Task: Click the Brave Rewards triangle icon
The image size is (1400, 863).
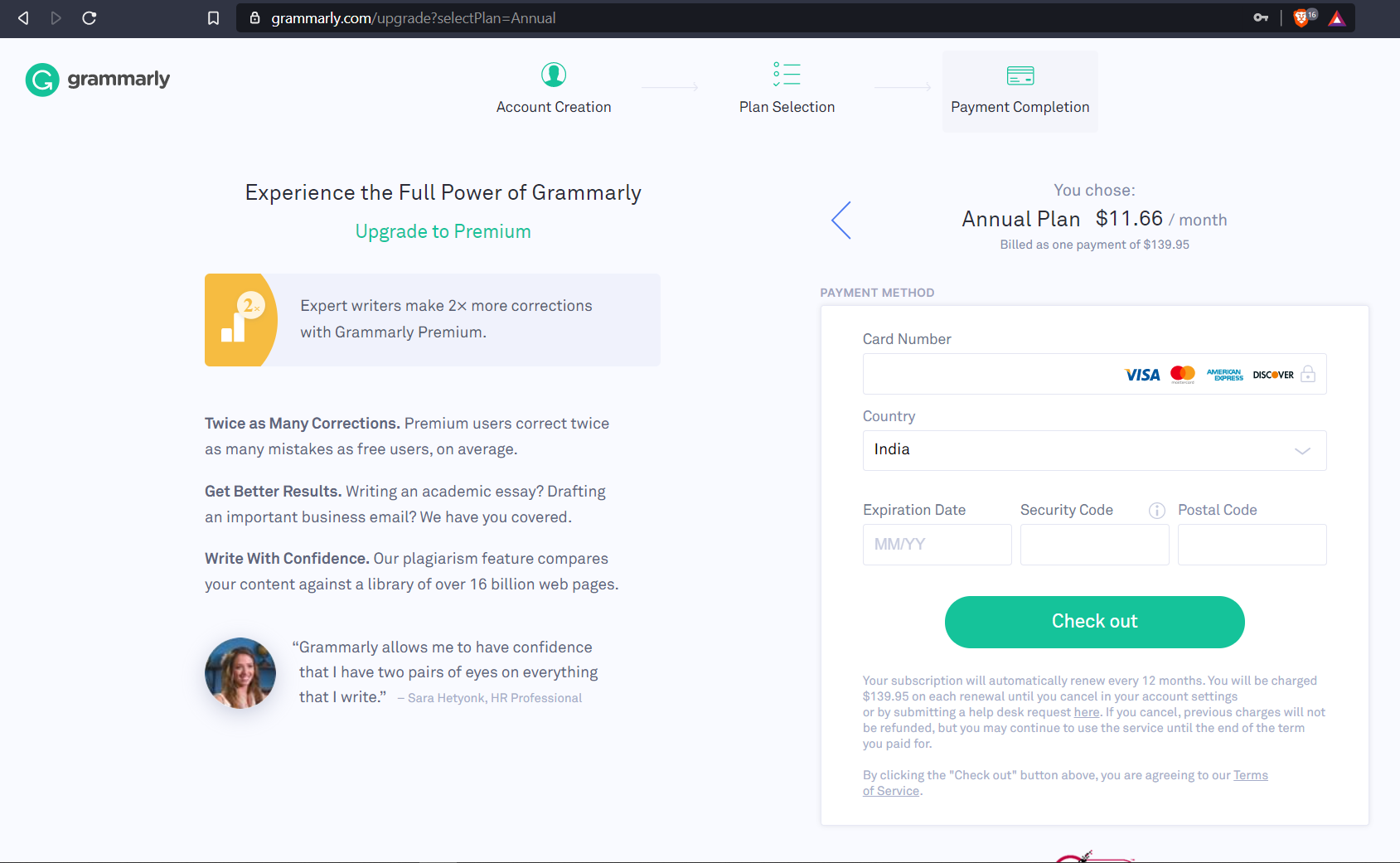Action: [x=1337, y=18]
